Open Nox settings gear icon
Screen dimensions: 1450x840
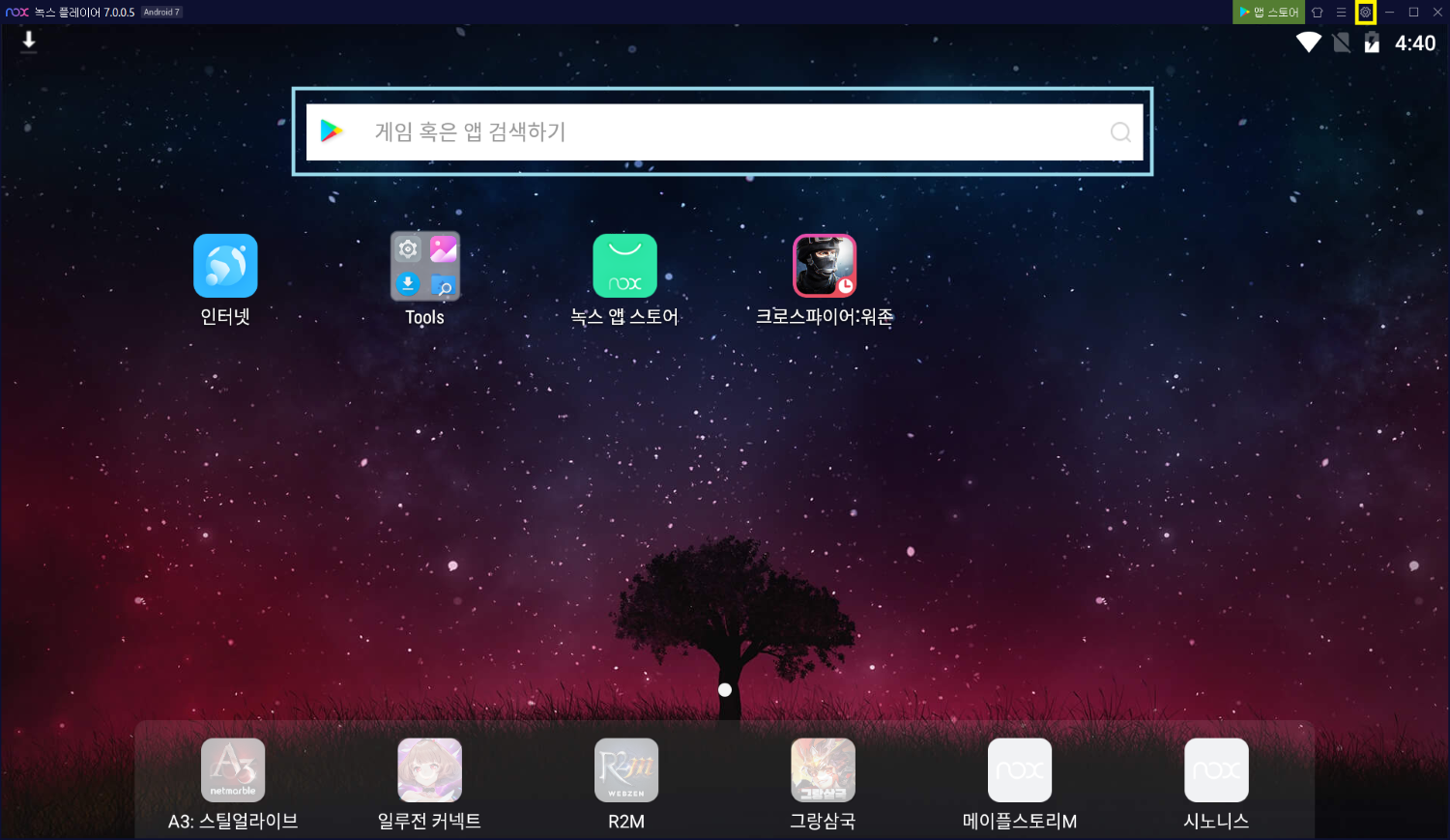click(1365, 13)
